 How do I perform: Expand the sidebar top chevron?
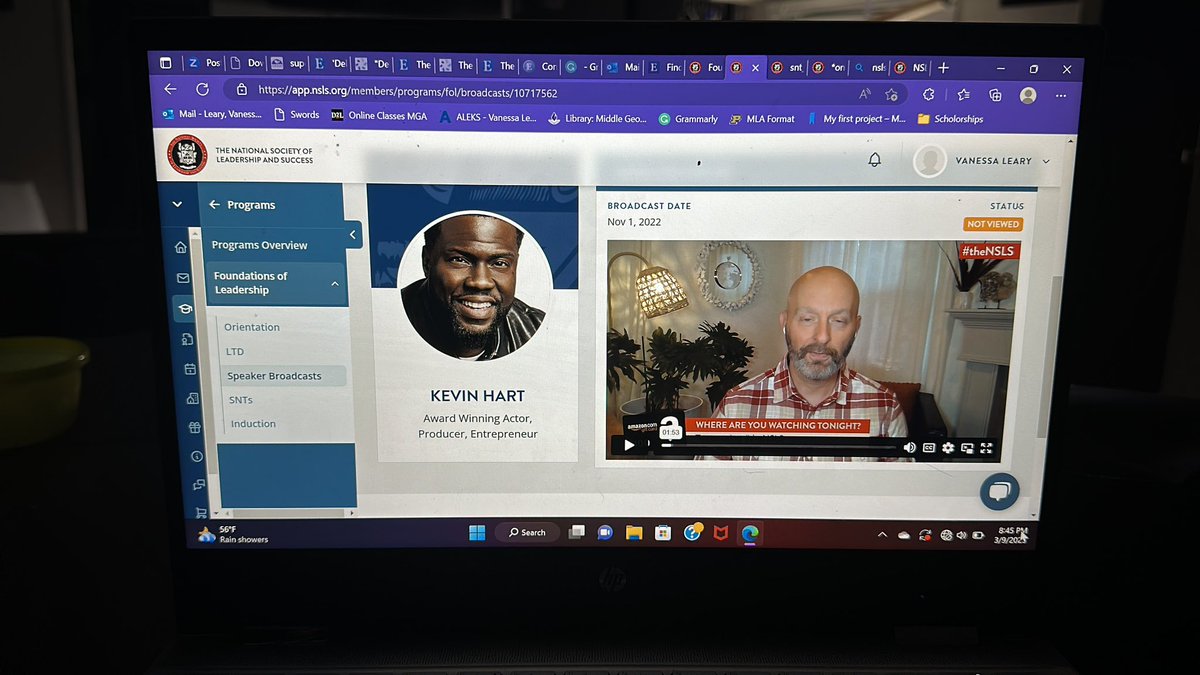(x=177, y=204)
